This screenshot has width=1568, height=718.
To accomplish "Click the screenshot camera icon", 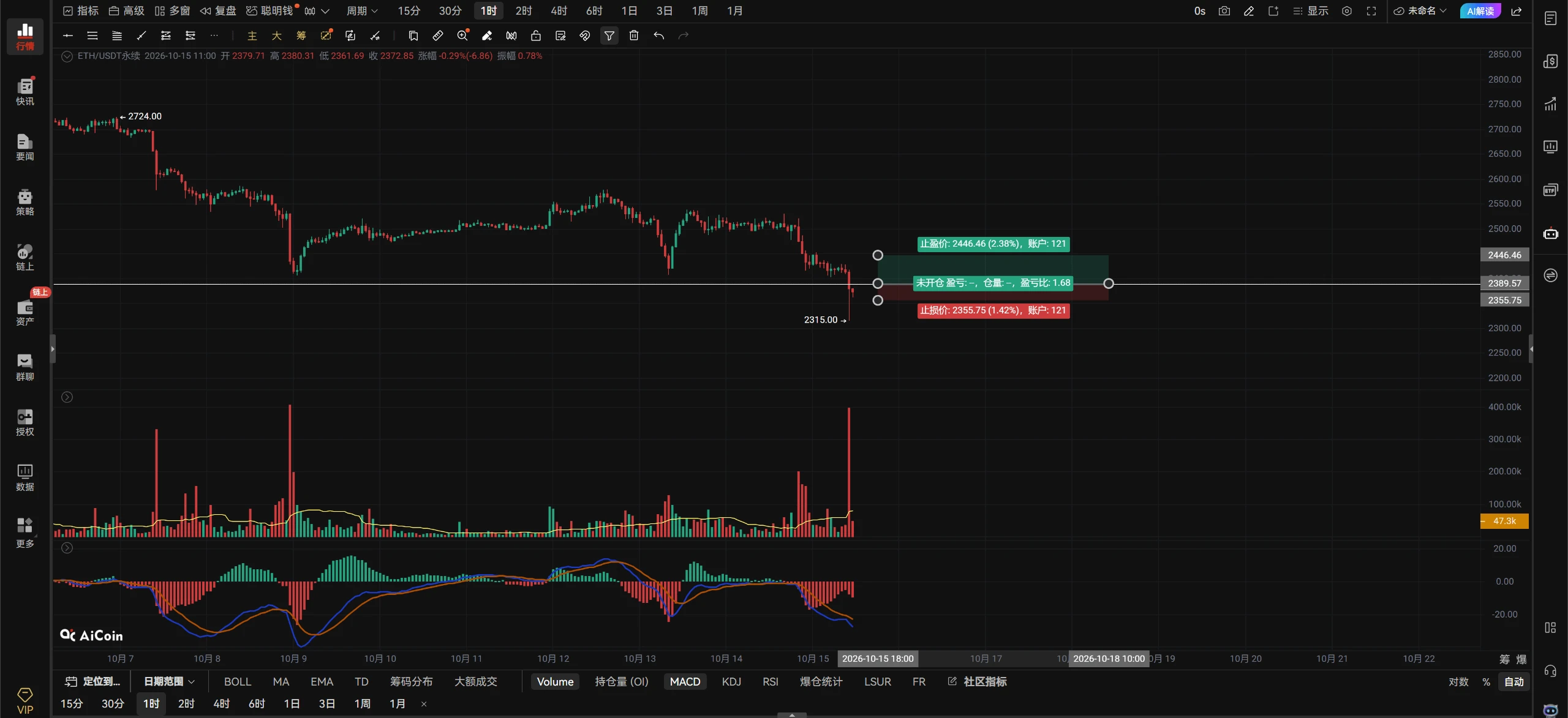I will [1224, 11].
